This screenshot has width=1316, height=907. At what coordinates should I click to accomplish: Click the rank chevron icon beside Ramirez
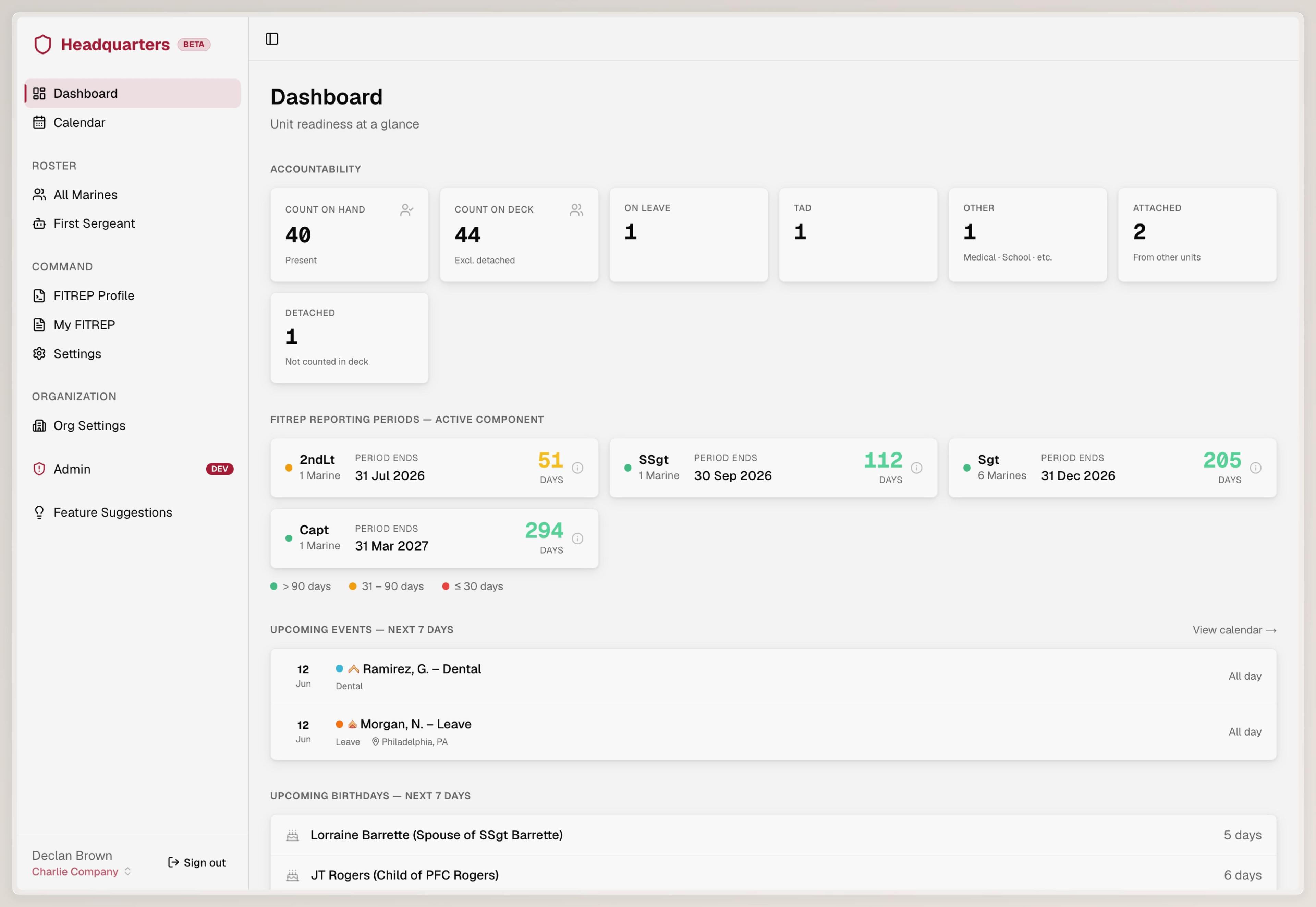(x=353, y=669)
